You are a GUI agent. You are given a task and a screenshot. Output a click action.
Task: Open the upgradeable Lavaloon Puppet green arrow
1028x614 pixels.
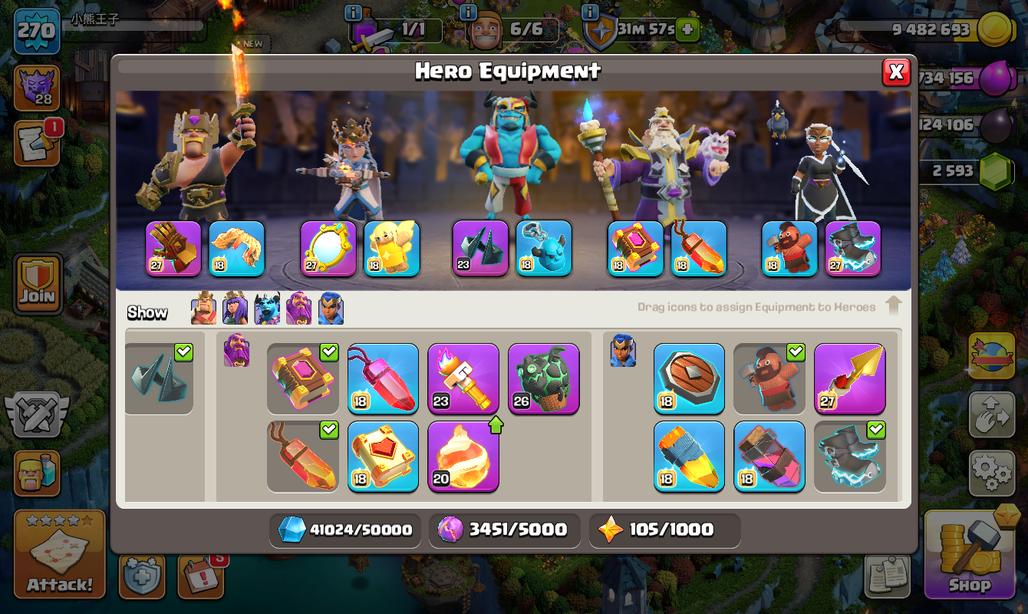[x=496, y=425]
